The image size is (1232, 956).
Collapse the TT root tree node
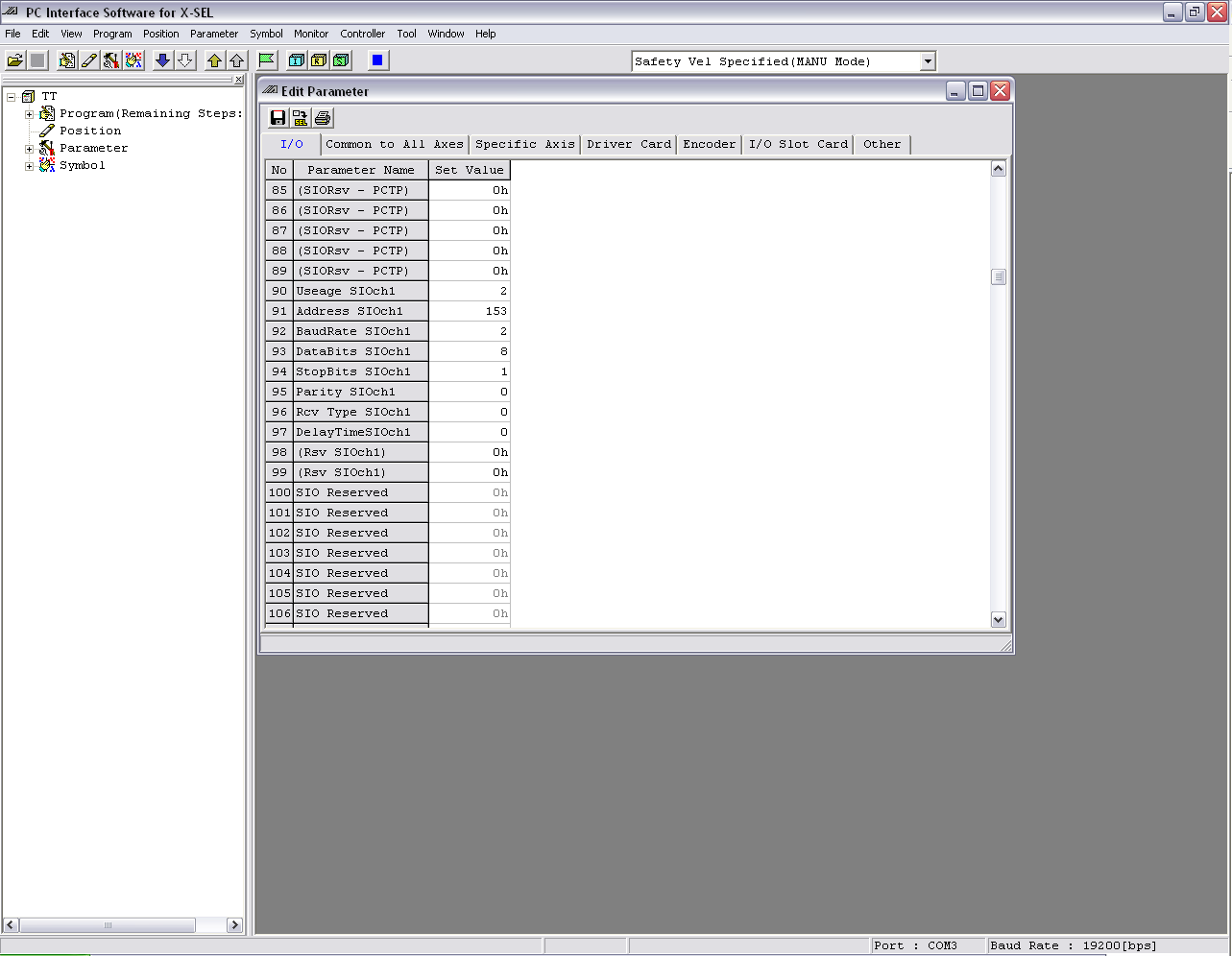[12, 97]
